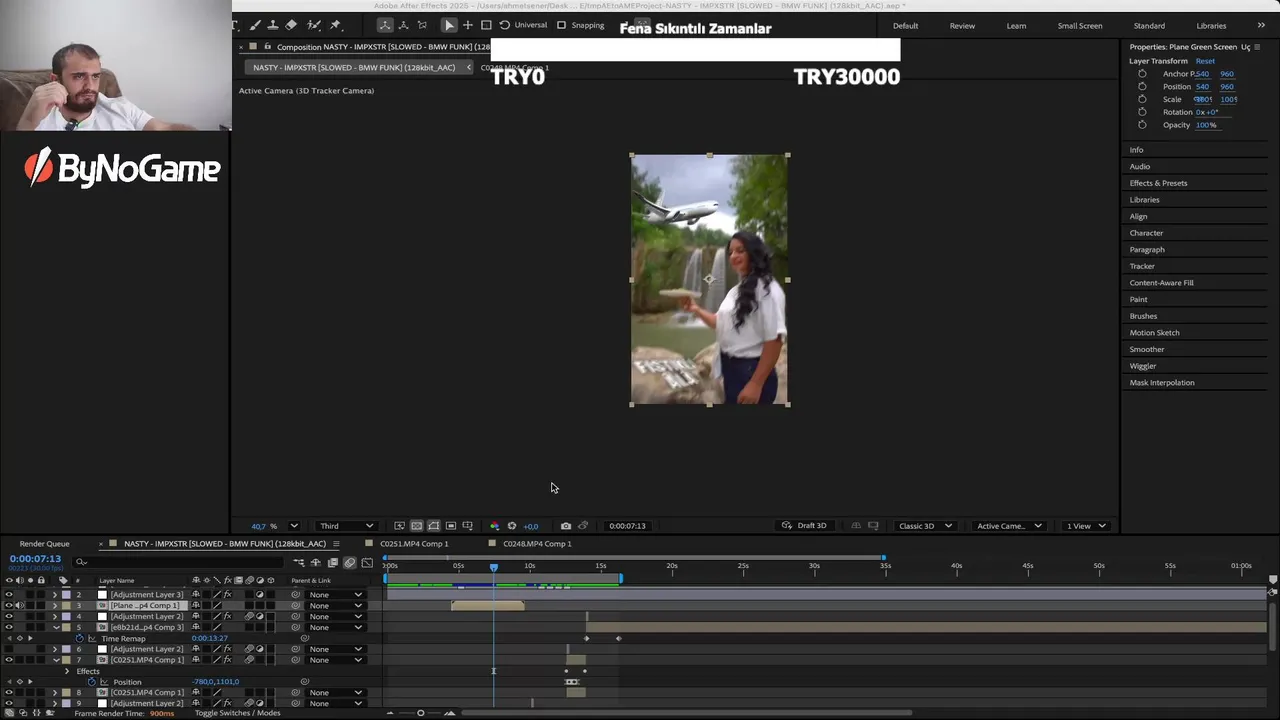Mute audio of layer 3 Plane Comp 1
The width and height of the screenshot is (1280, 720).
pos(19,605)
